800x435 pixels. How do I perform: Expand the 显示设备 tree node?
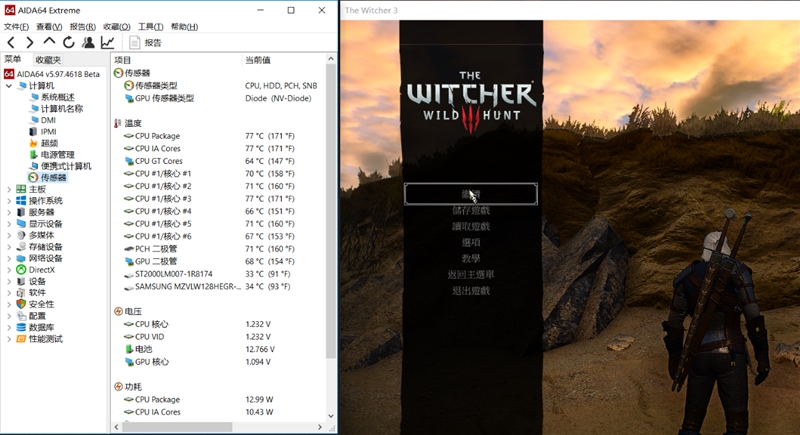pyautogui.click(x=9, y=224)
